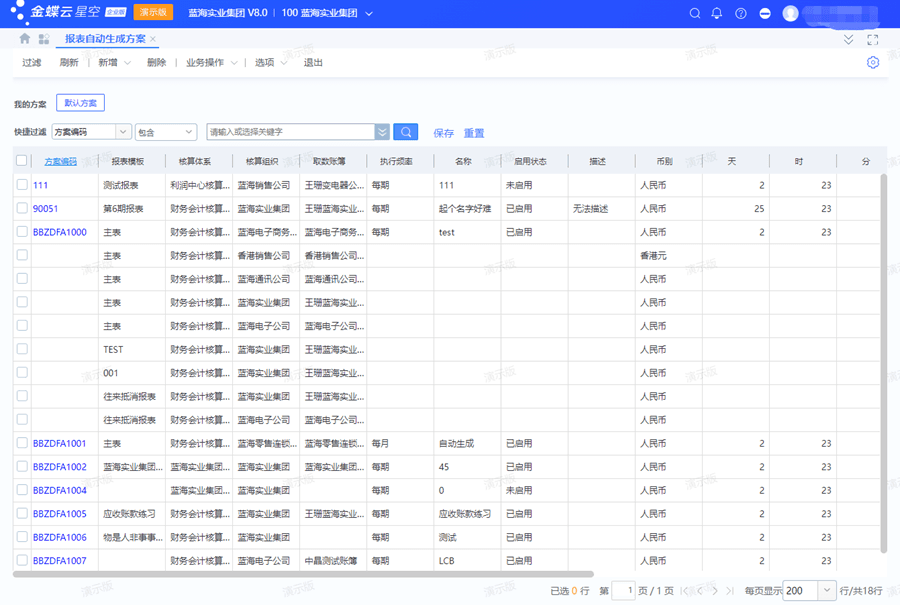Image resolution: width=900 pixels, height=605 pixels.
Task: Click the 重置 reset link
Action: 476,131
